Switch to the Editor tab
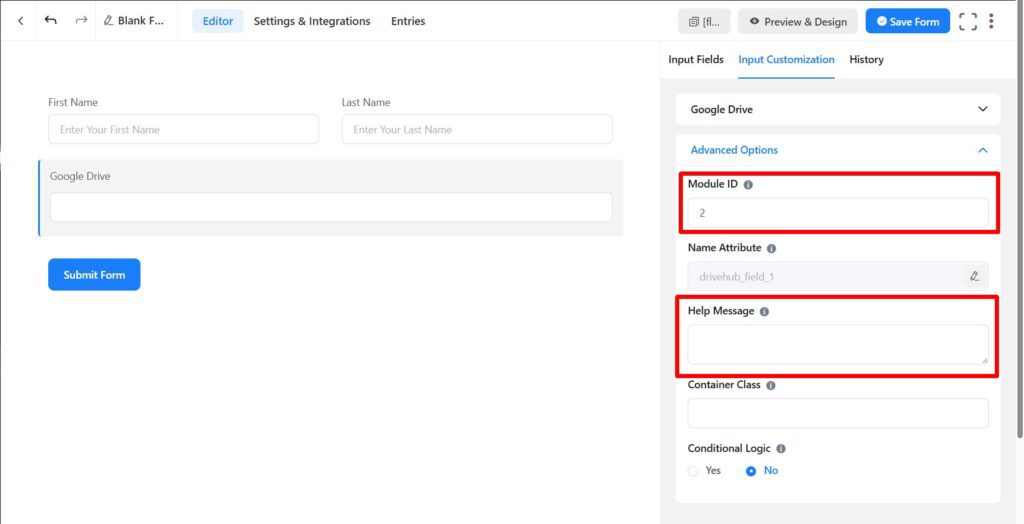Viewport: 1024px width, 524px height. (x=217, y=21)
